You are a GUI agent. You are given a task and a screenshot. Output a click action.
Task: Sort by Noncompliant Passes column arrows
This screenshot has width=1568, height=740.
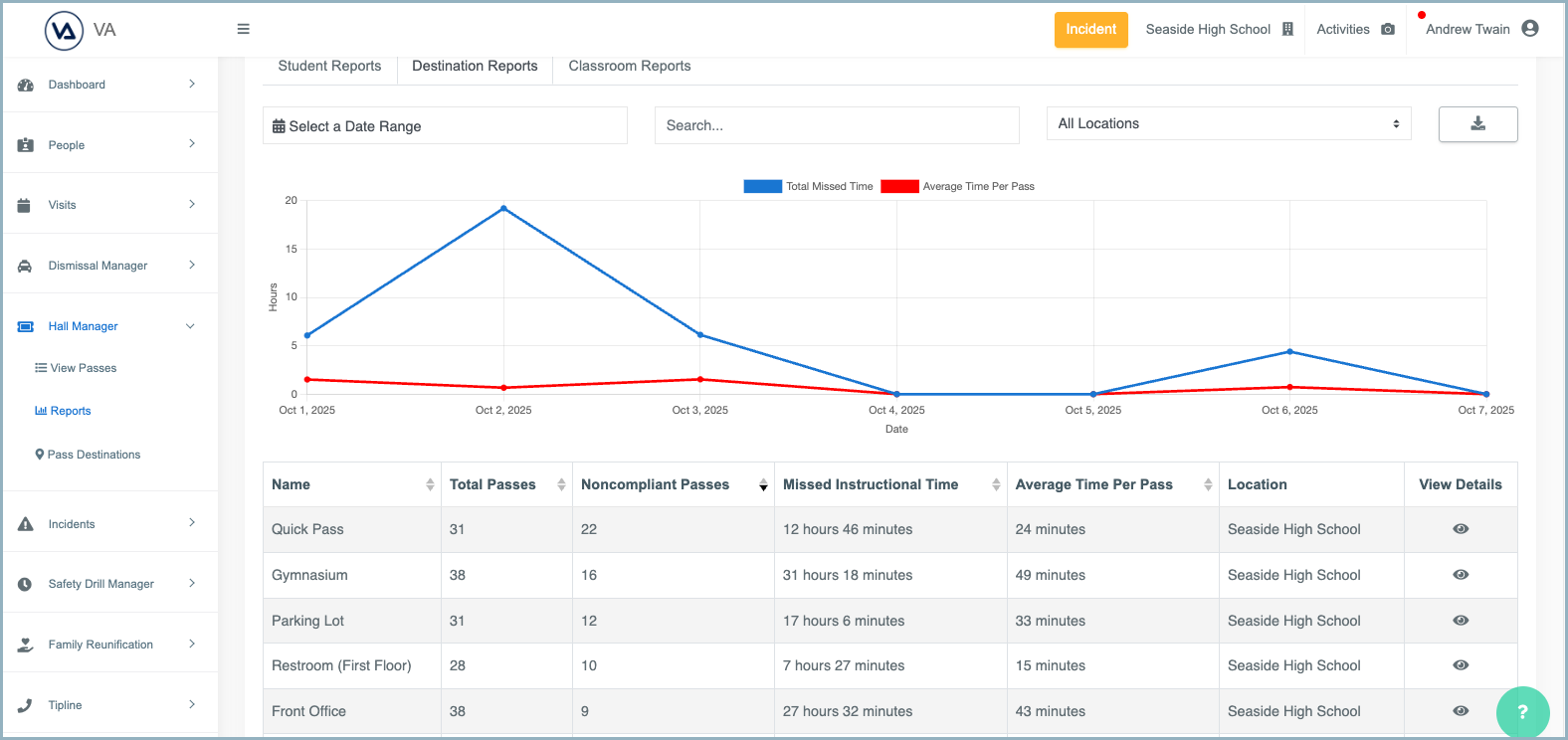[763, 484]
